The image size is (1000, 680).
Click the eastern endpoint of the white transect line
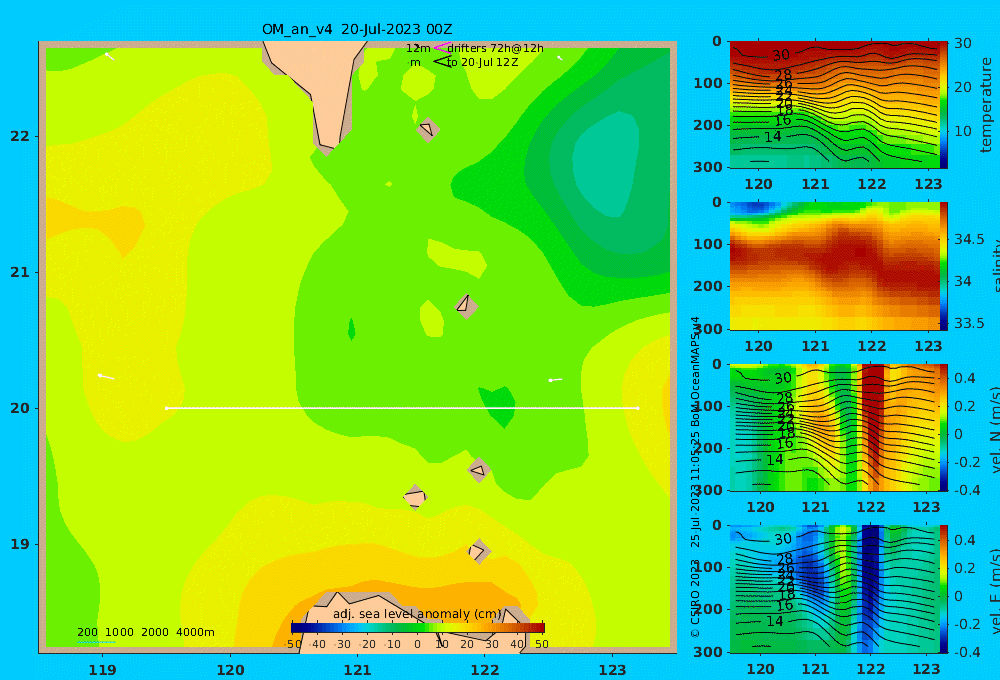(638, 408)
